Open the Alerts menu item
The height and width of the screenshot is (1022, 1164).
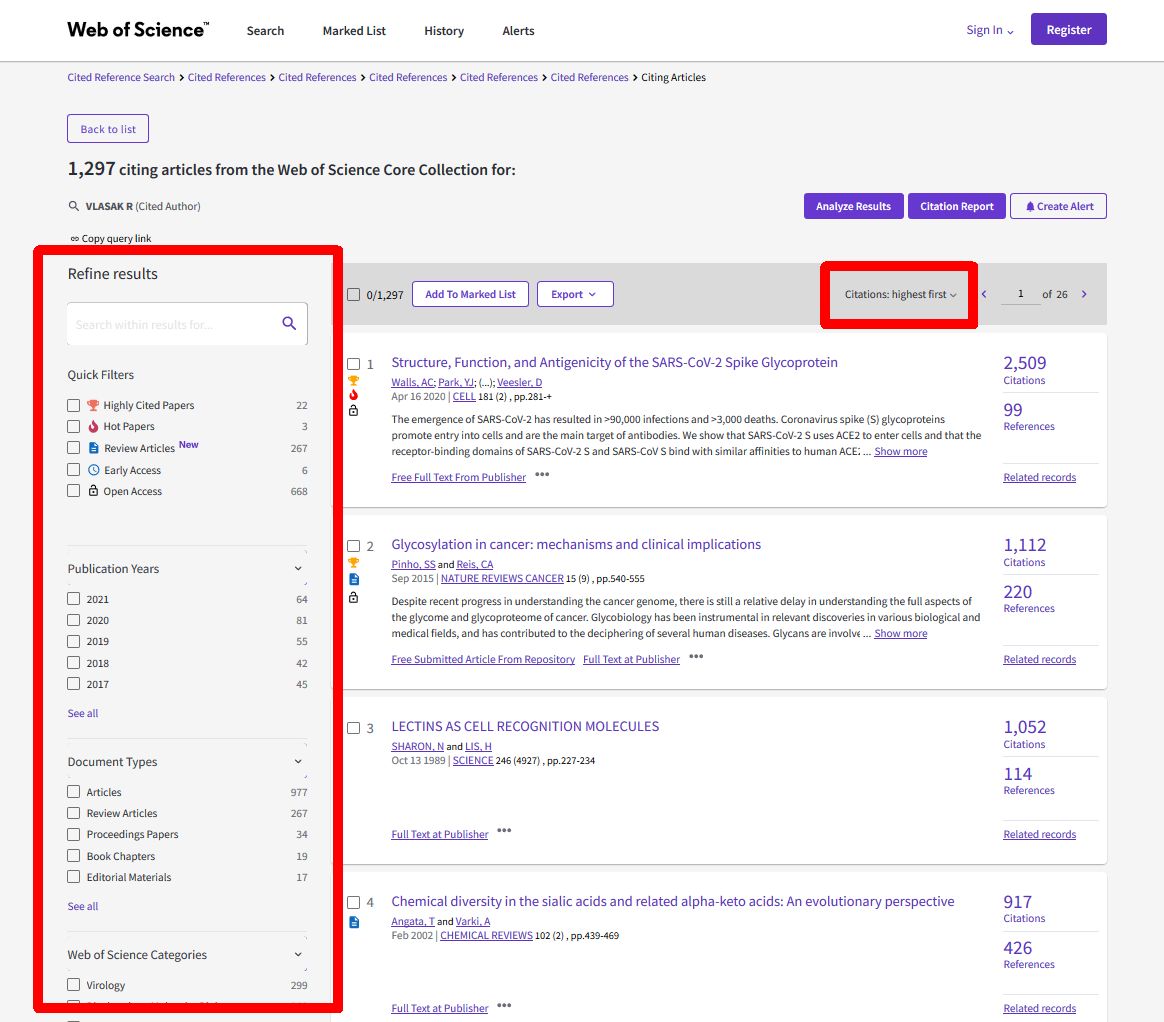[x=518, y=30]
